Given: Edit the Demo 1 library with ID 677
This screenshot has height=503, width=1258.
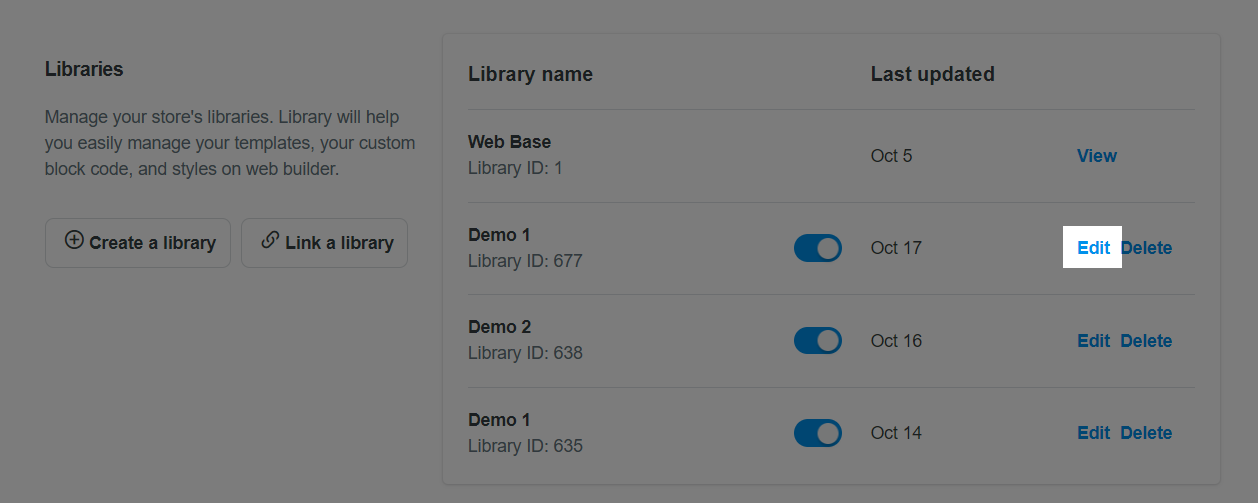Looking at the screenshot, I should pyautogui.click(x=1093, y=248).
